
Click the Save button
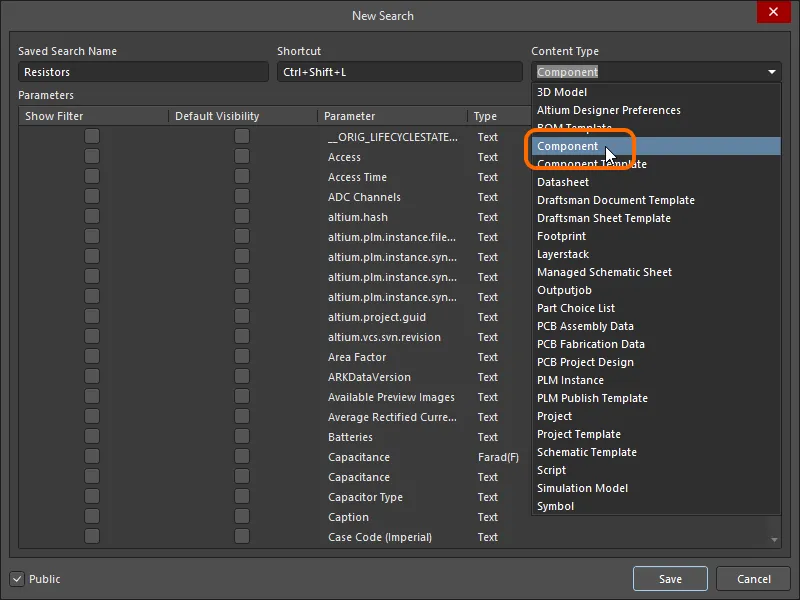[x=670, y=578]
